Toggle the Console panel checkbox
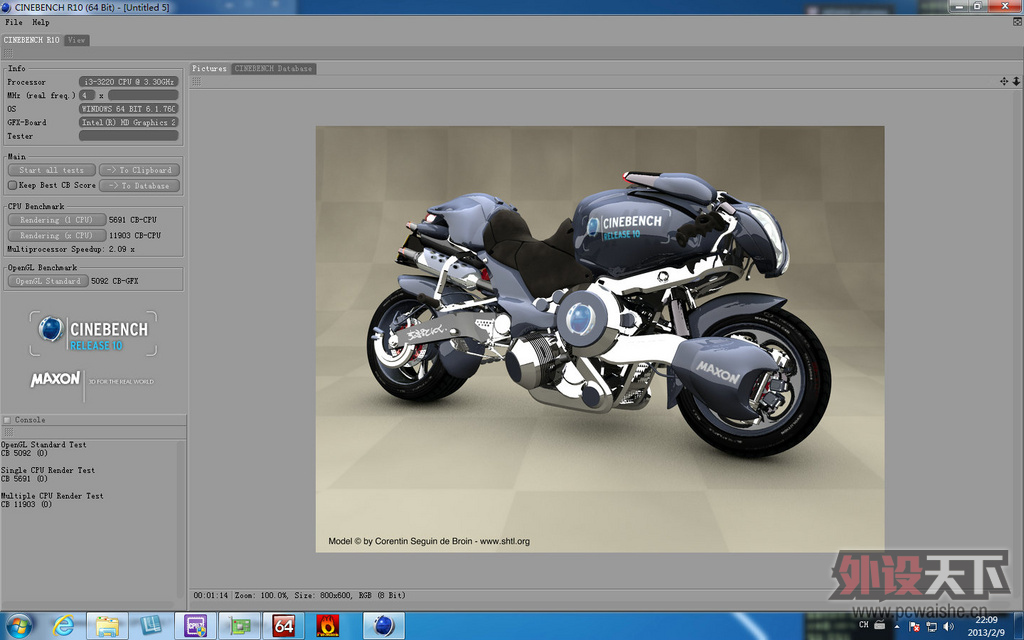The width and height of the screenshot is (1024, 640). pyautogui.click(x=7, y=420)
